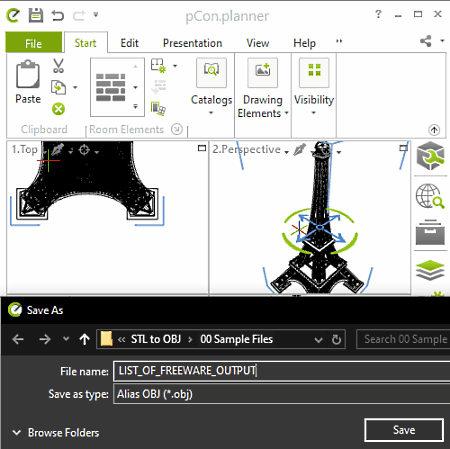
Task: Click the share icon in the ribbon corner
Action: 426,41
